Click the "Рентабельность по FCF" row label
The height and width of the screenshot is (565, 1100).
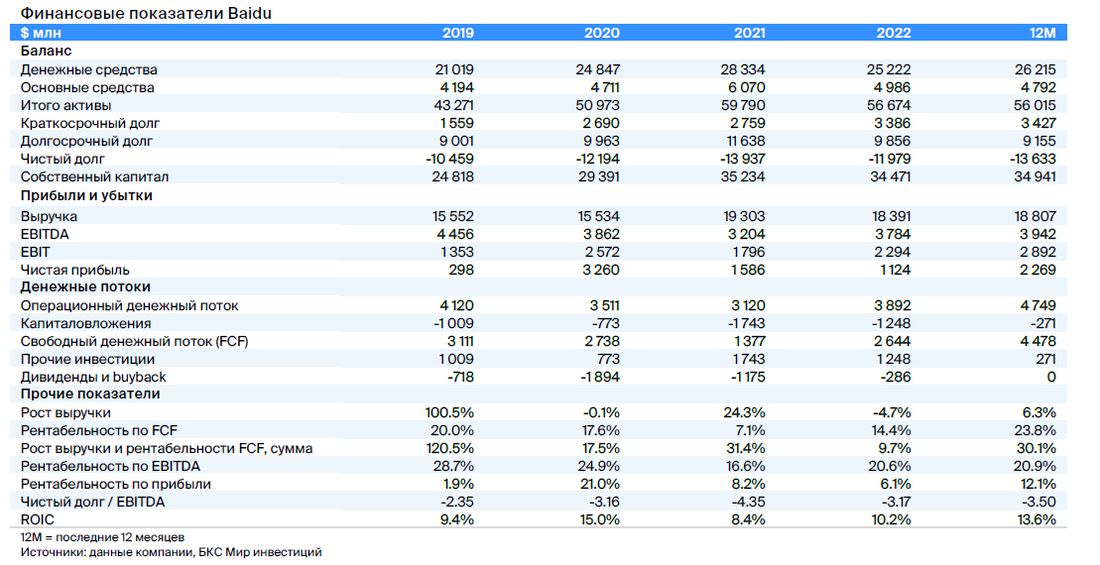coord(99,431)
